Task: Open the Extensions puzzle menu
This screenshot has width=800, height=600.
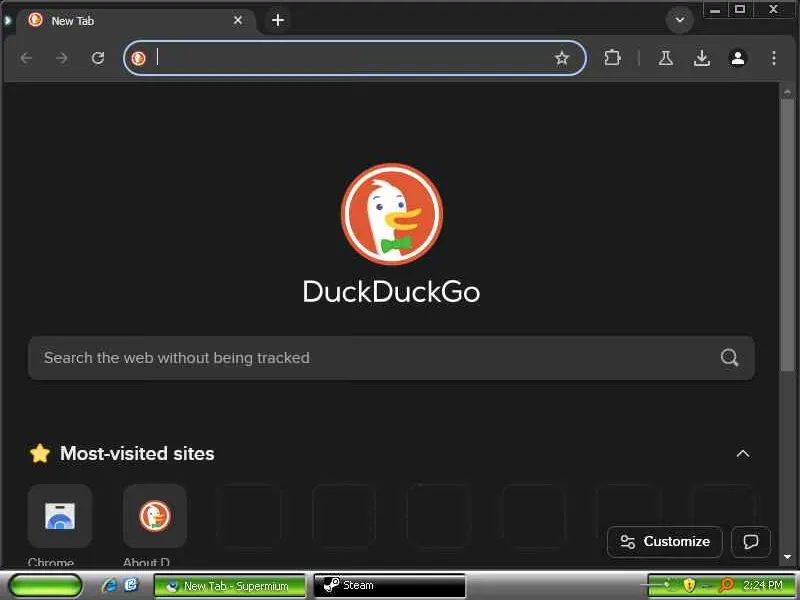Action: (x=612, y=58)
